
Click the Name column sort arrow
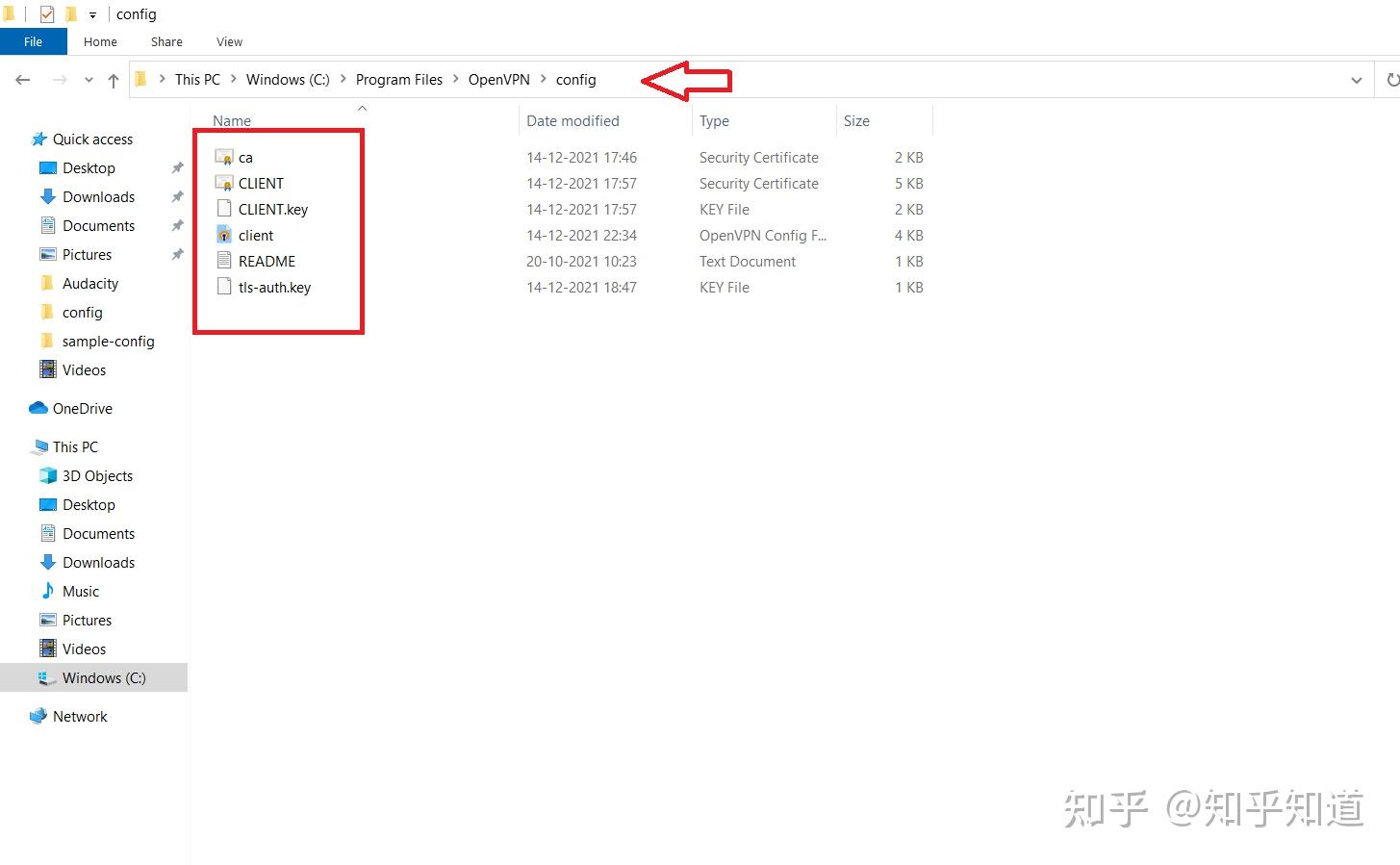point(362,108)
